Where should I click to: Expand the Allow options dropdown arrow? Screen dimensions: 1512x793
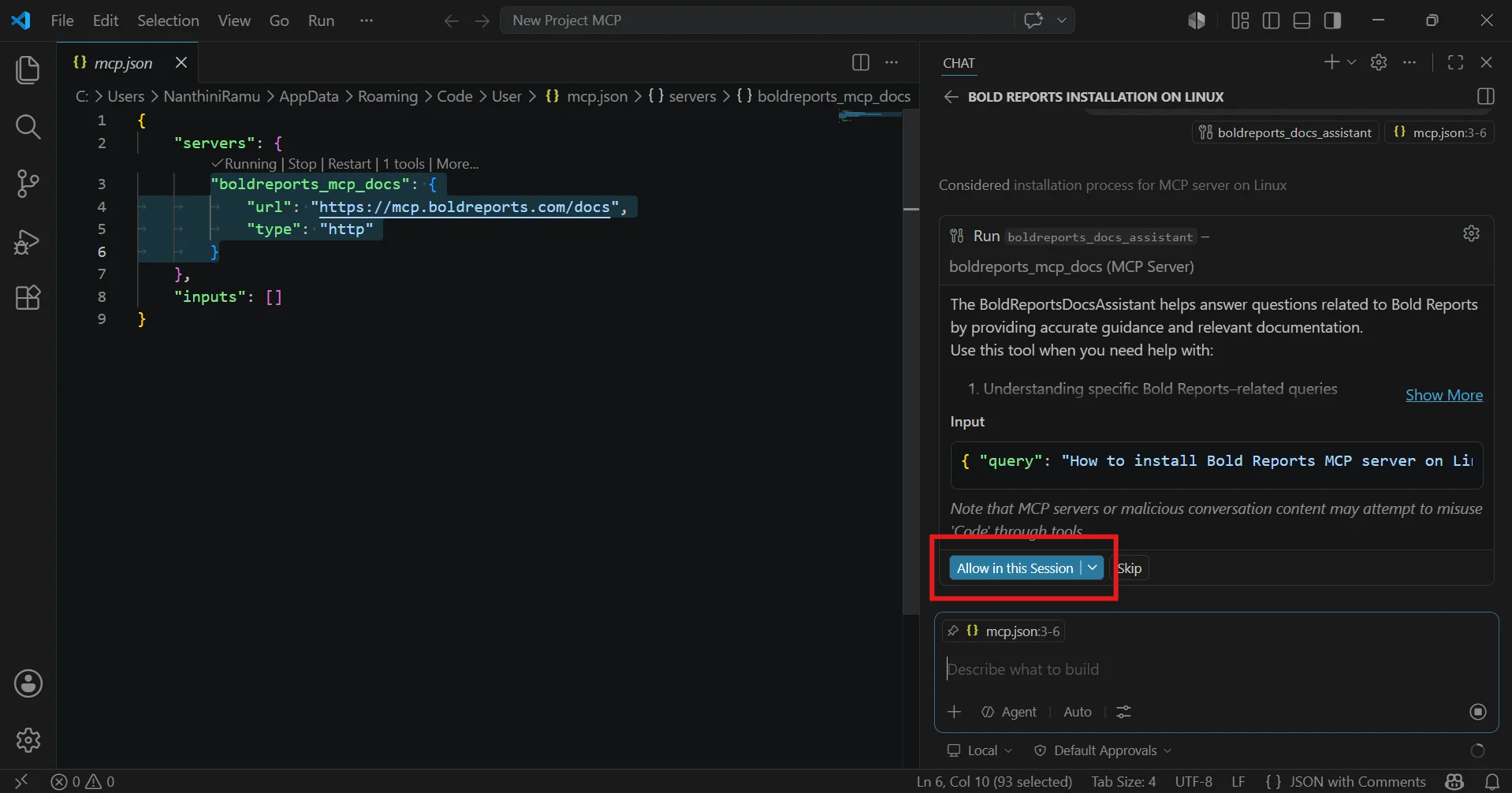[x=1093, y=568]
